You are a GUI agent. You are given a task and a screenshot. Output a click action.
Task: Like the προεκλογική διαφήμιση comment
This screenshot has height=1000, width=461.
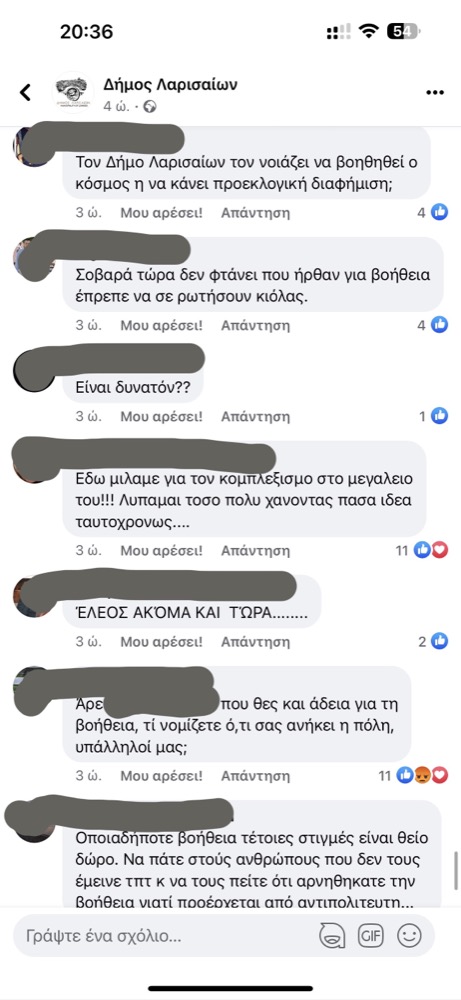tap(161, 212)
